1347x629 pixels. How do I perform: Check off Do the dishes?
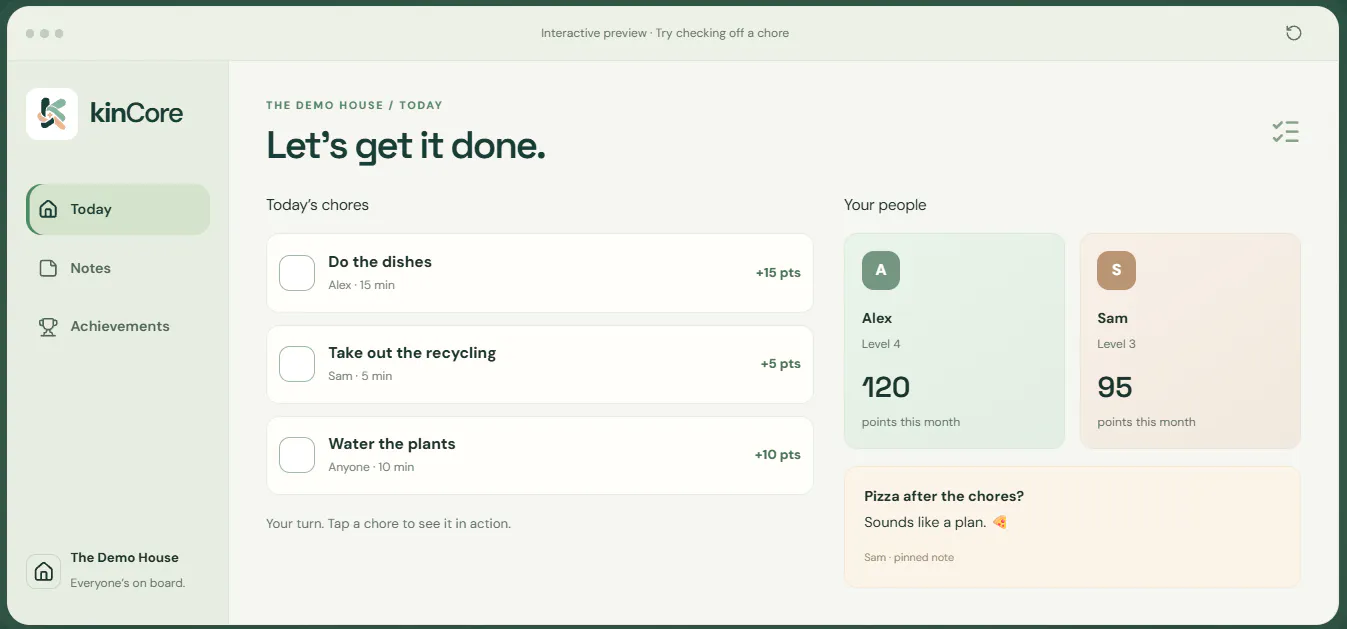click(x=297, y=273)
